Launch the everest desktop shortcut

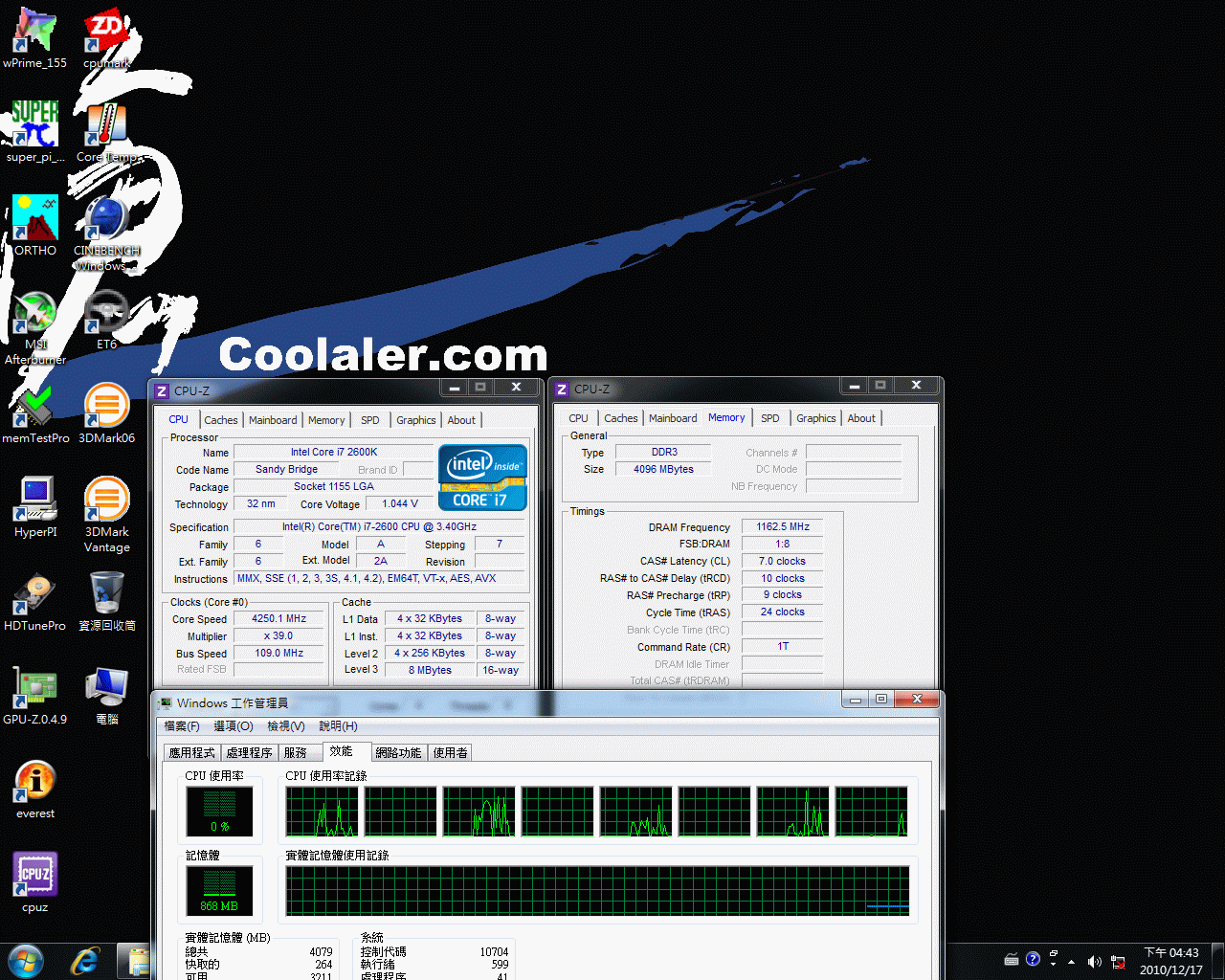pos(34,790)
